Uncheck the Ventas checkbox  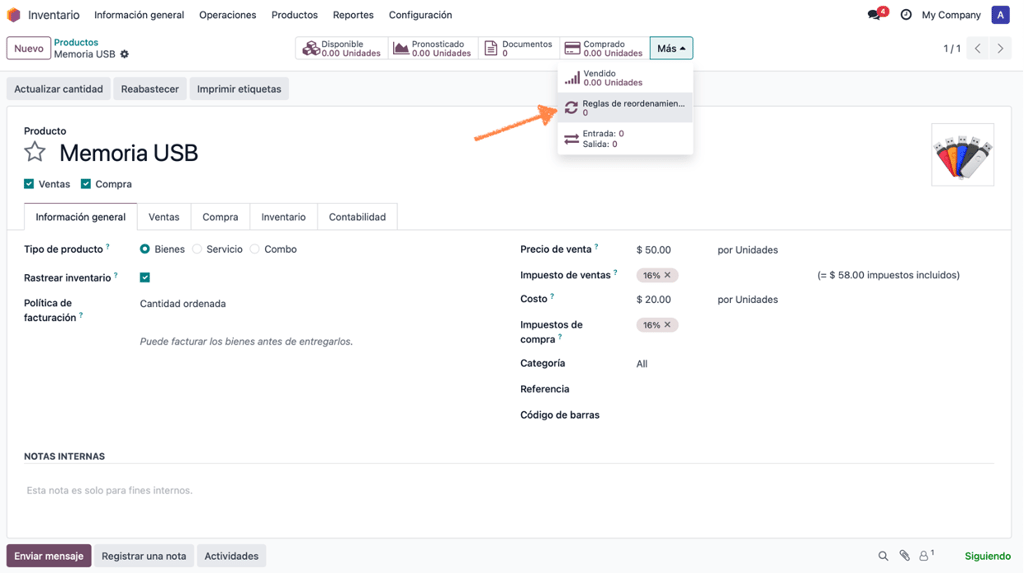29,184
